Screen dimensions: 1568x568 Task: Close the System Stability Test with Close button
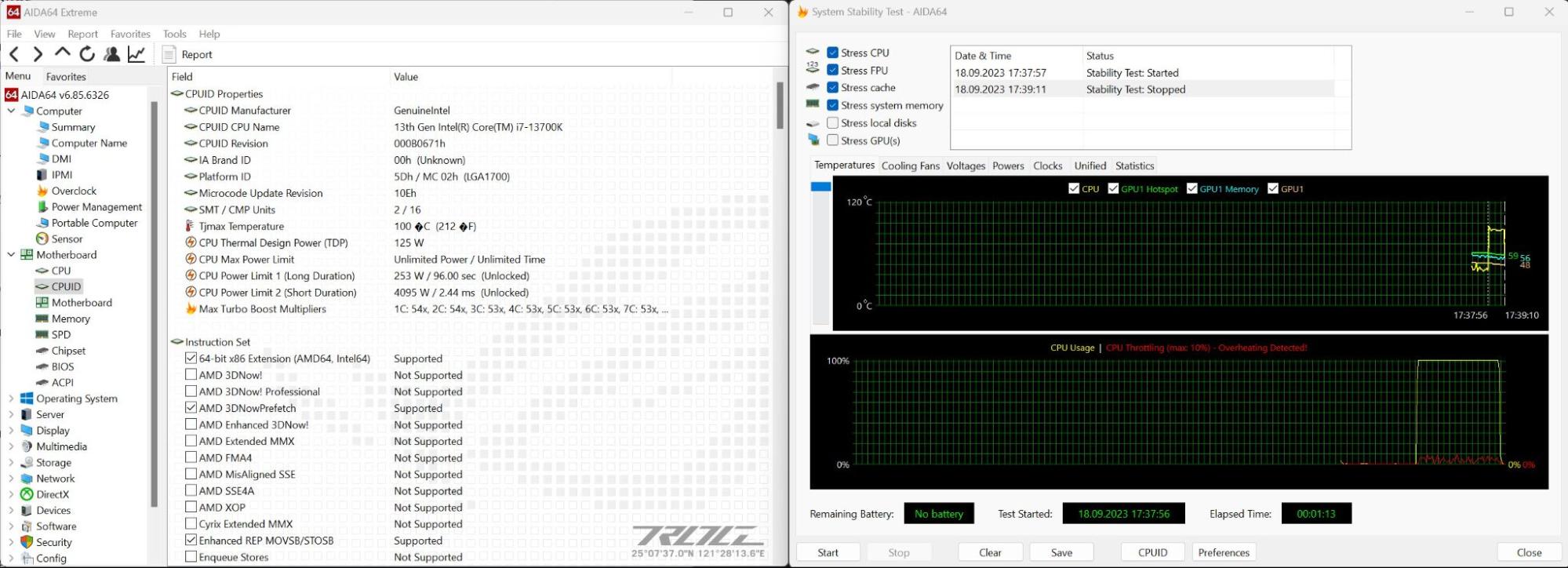(1529, 552)
